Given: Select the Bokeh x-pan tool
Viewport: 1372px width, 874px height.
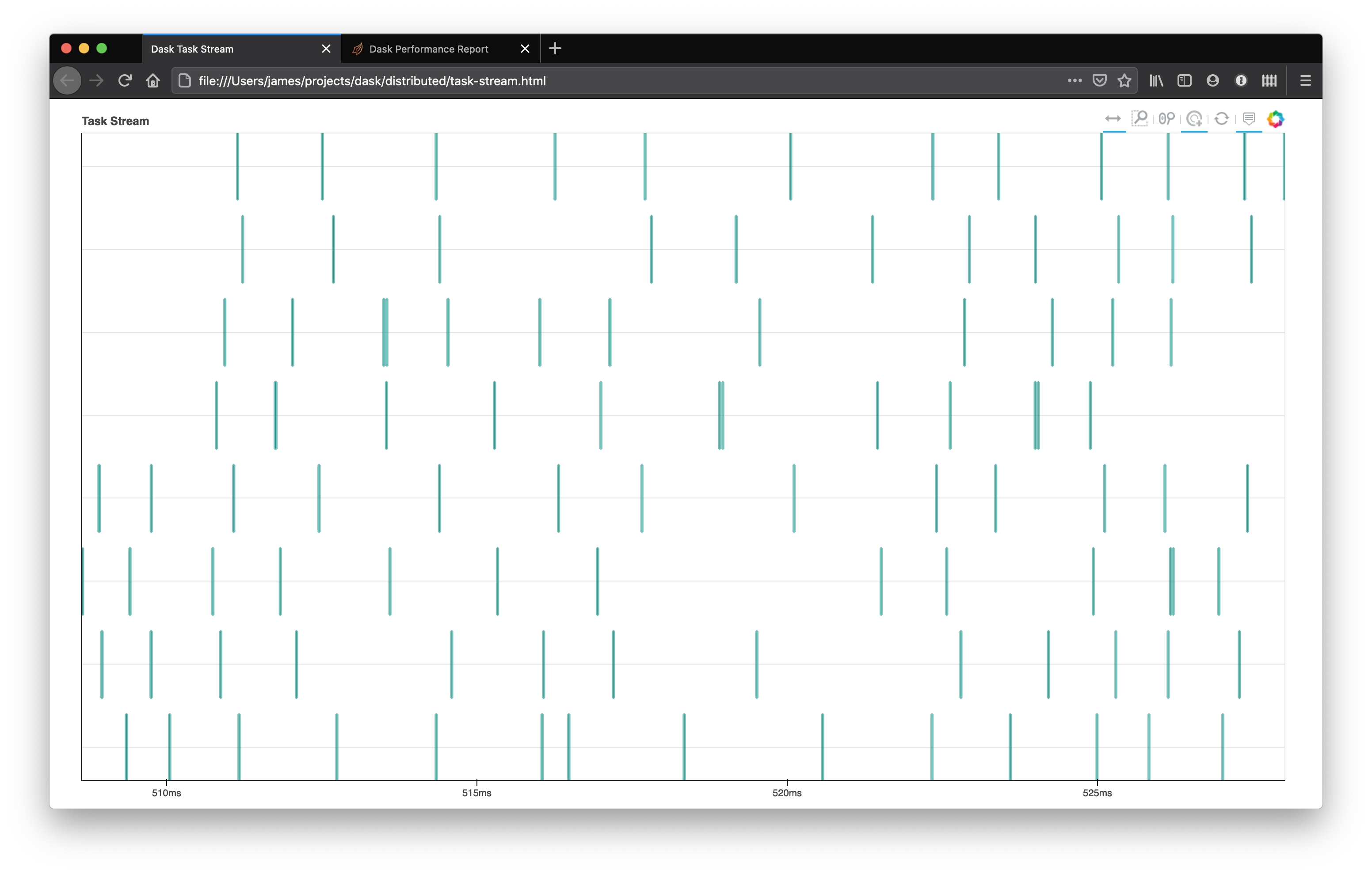Looking at the screenshot, I should (1113, 118).
